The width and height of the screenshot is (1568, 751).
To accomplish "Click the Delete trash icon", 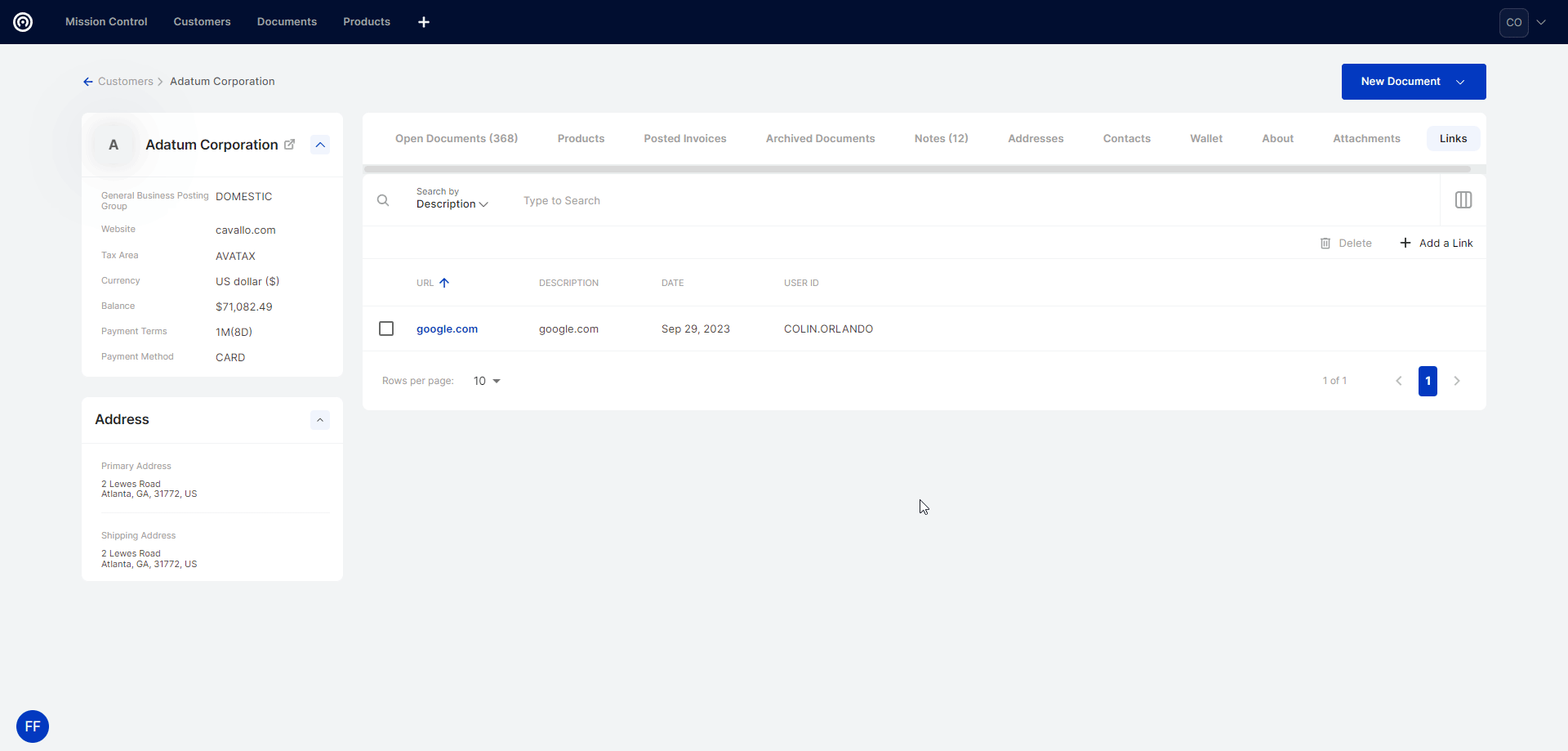I will 1325,244.
